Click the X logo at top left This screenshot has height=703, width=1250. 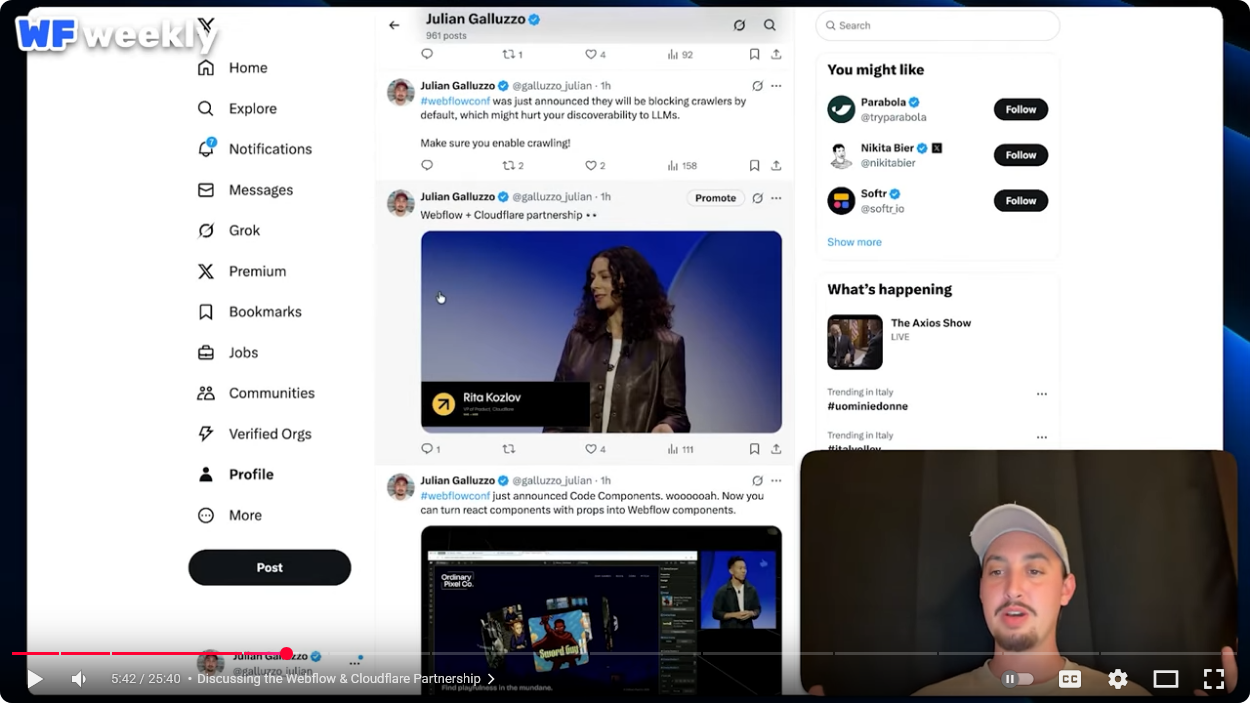[206, 26]
